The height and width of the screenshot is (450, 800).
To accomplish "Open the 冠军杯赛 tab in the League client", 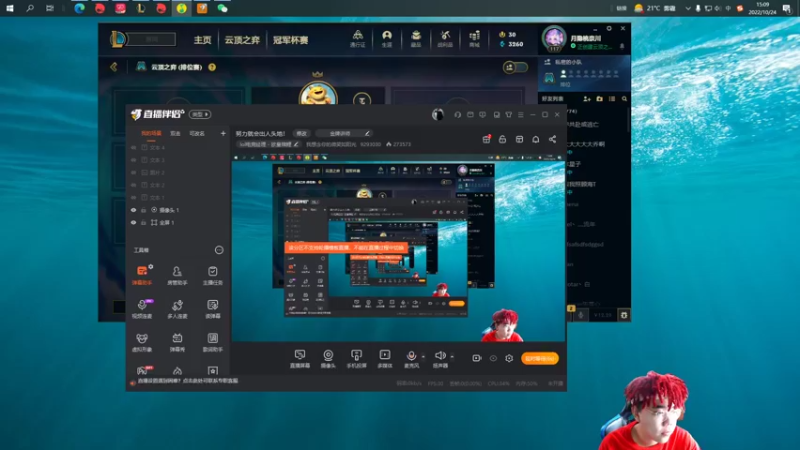I will click(290, 40).
